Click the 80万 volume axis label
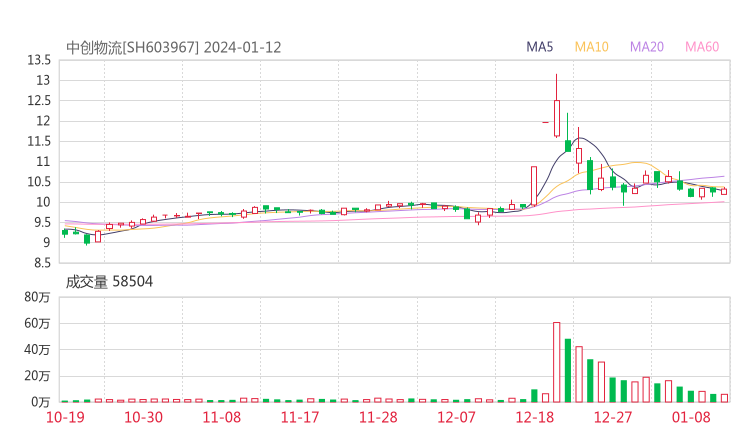 [37, 297]
